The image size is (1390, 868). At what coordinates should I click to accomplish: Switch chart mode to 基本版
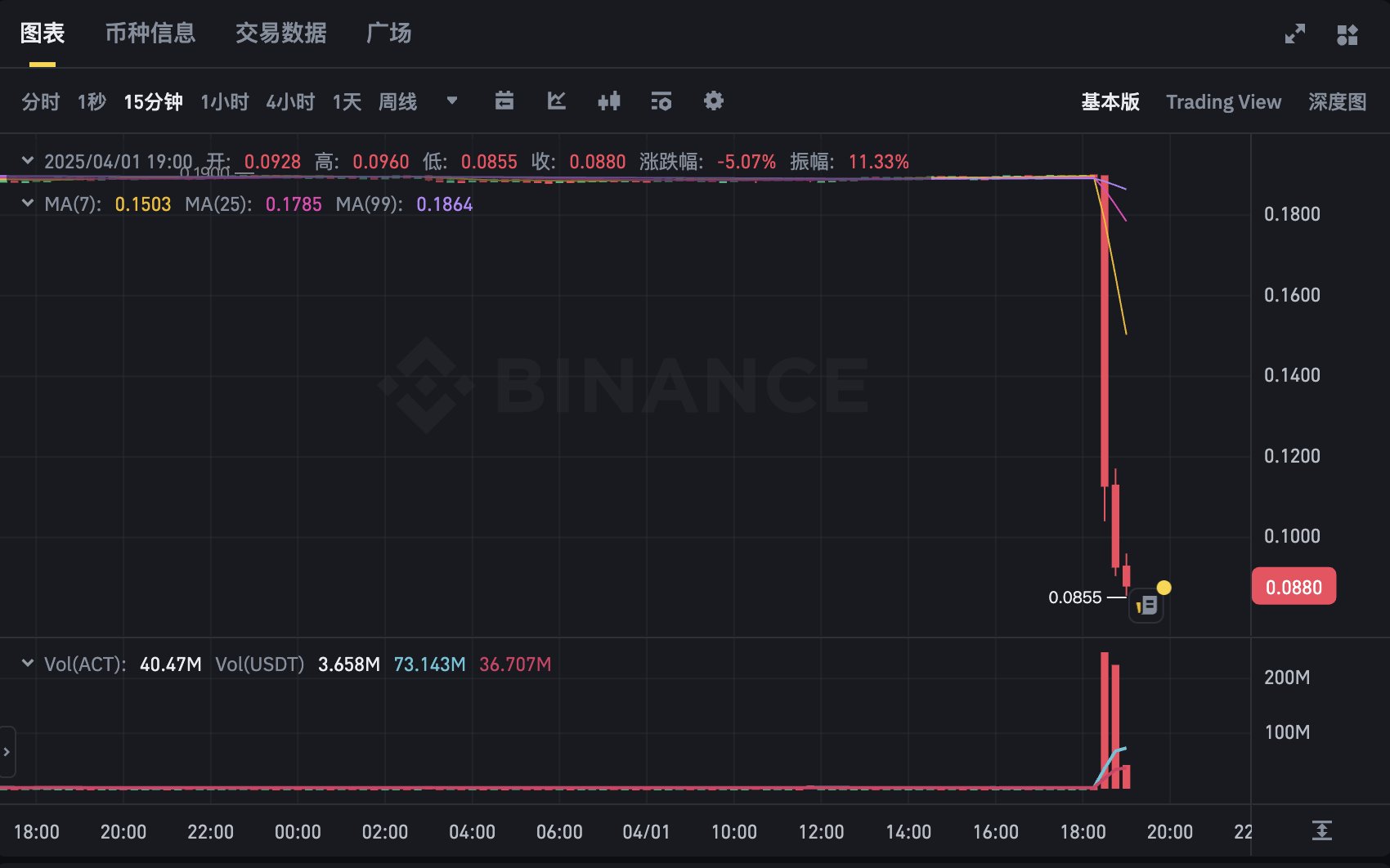[x=1110, y=102]
